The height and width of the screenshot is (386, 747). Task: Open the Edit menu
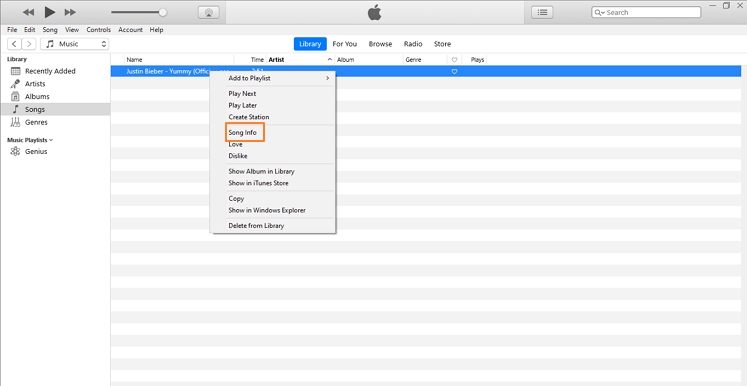pos(30,30)
